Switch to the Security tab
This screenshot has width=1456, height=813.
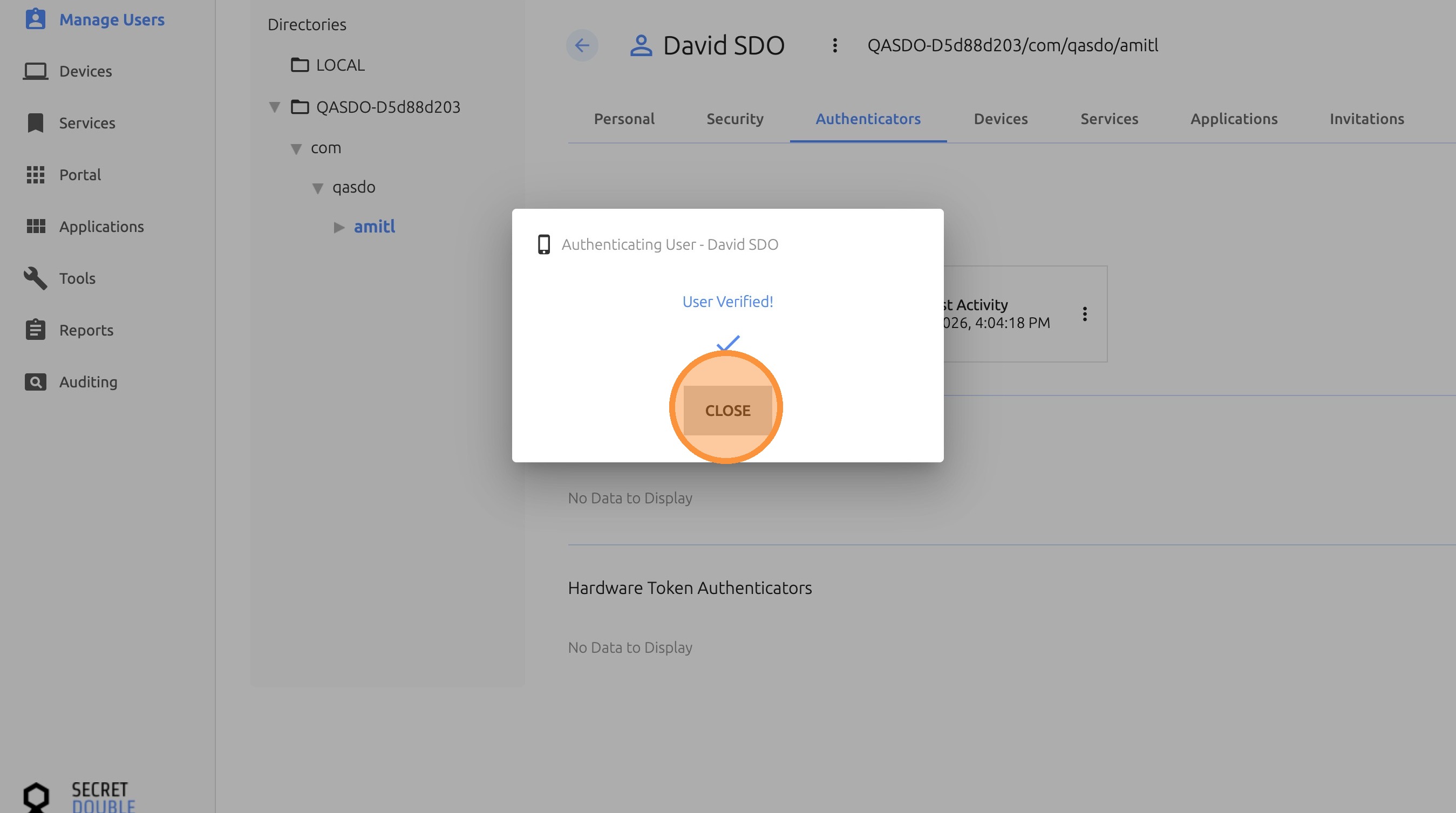click(x=734, y=119)
